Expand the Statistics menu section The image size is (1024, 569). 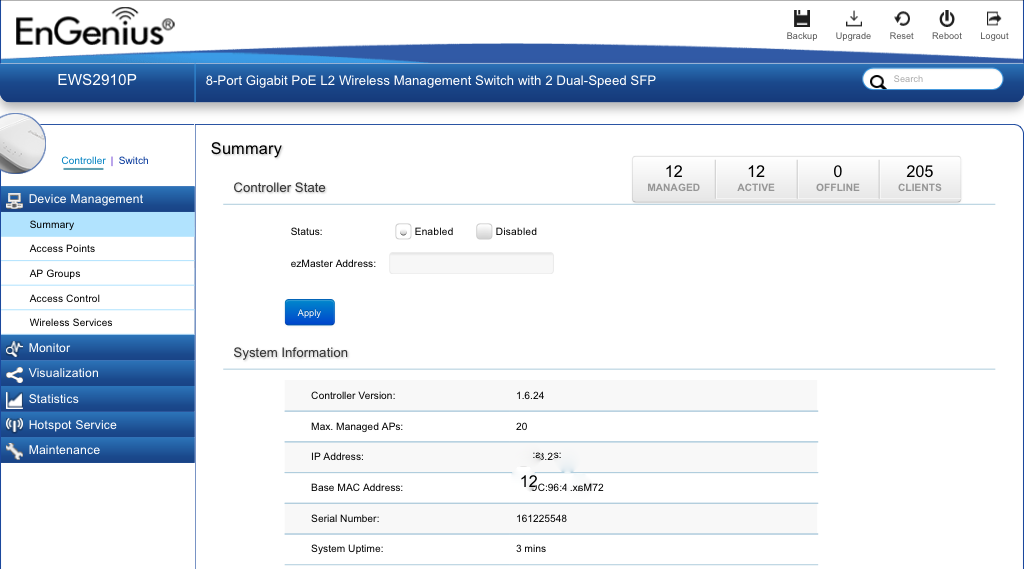[x=98, y=399]
